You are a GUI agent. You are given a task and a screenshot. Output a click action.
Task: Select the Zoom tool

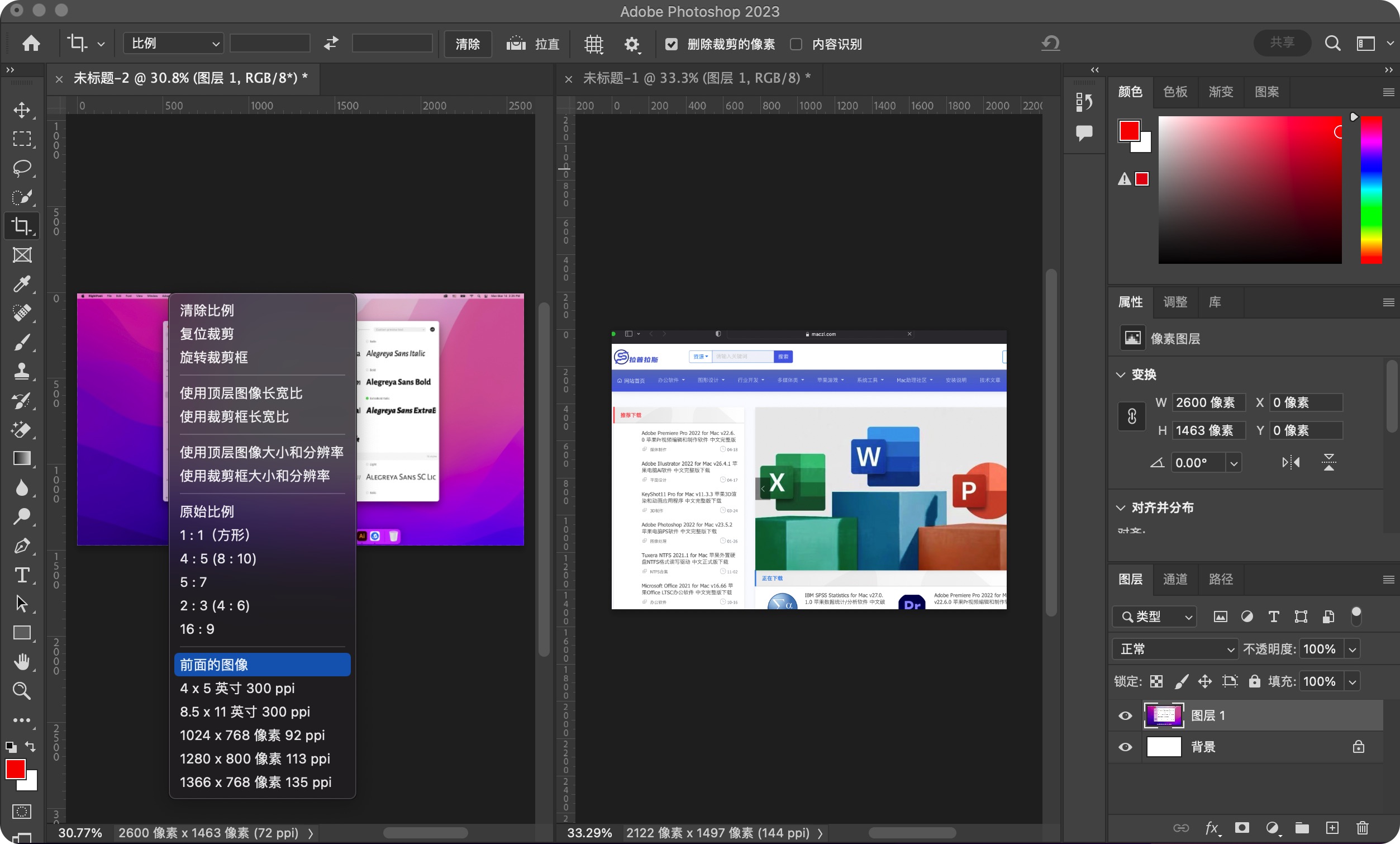22,690
